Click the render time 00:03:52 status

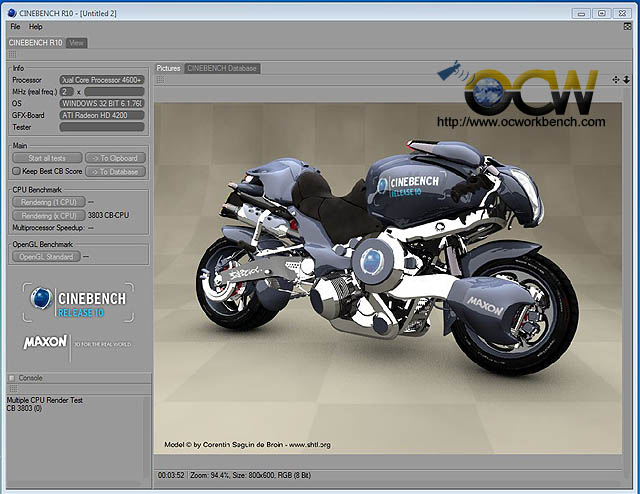(171, 475)
